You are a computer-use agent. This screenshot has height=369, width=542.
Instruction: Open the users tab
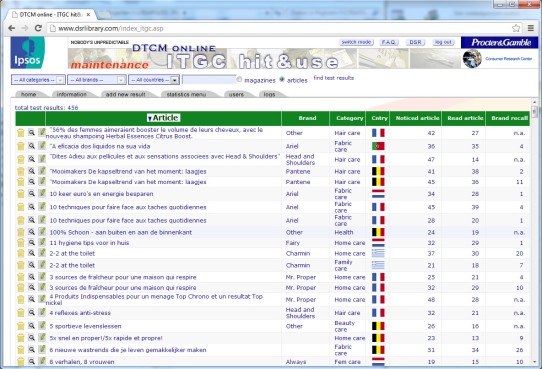[236, 94]
